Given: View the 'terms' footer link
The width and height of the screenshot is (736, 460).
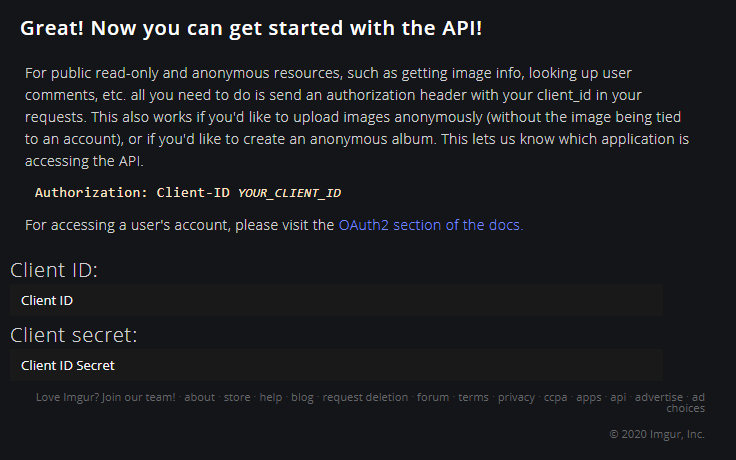Looking at the screenshot, I should click(473, 397).
